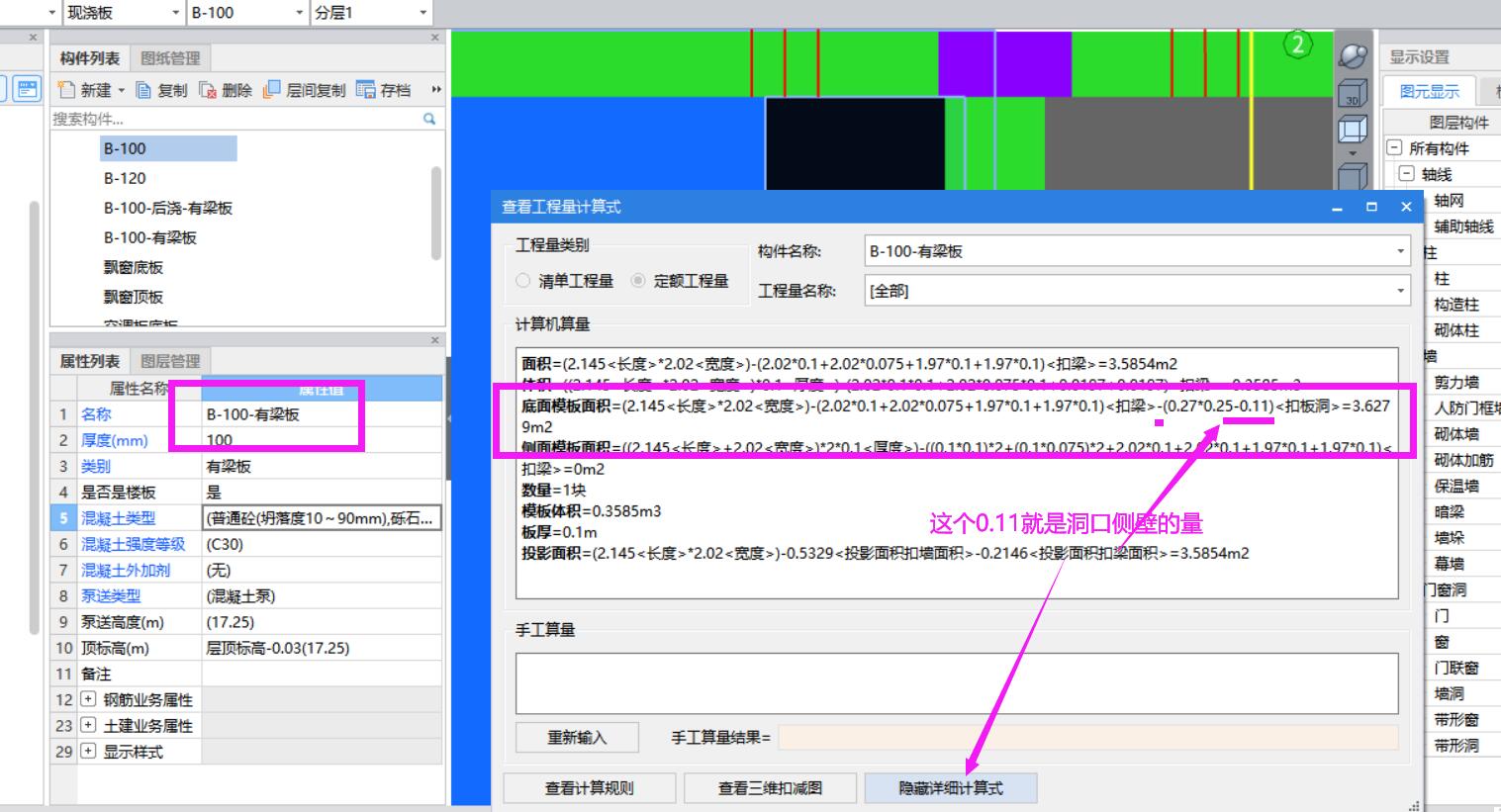Close the property list panel
The image size is (1501, 812).
[x=434, y=340]
